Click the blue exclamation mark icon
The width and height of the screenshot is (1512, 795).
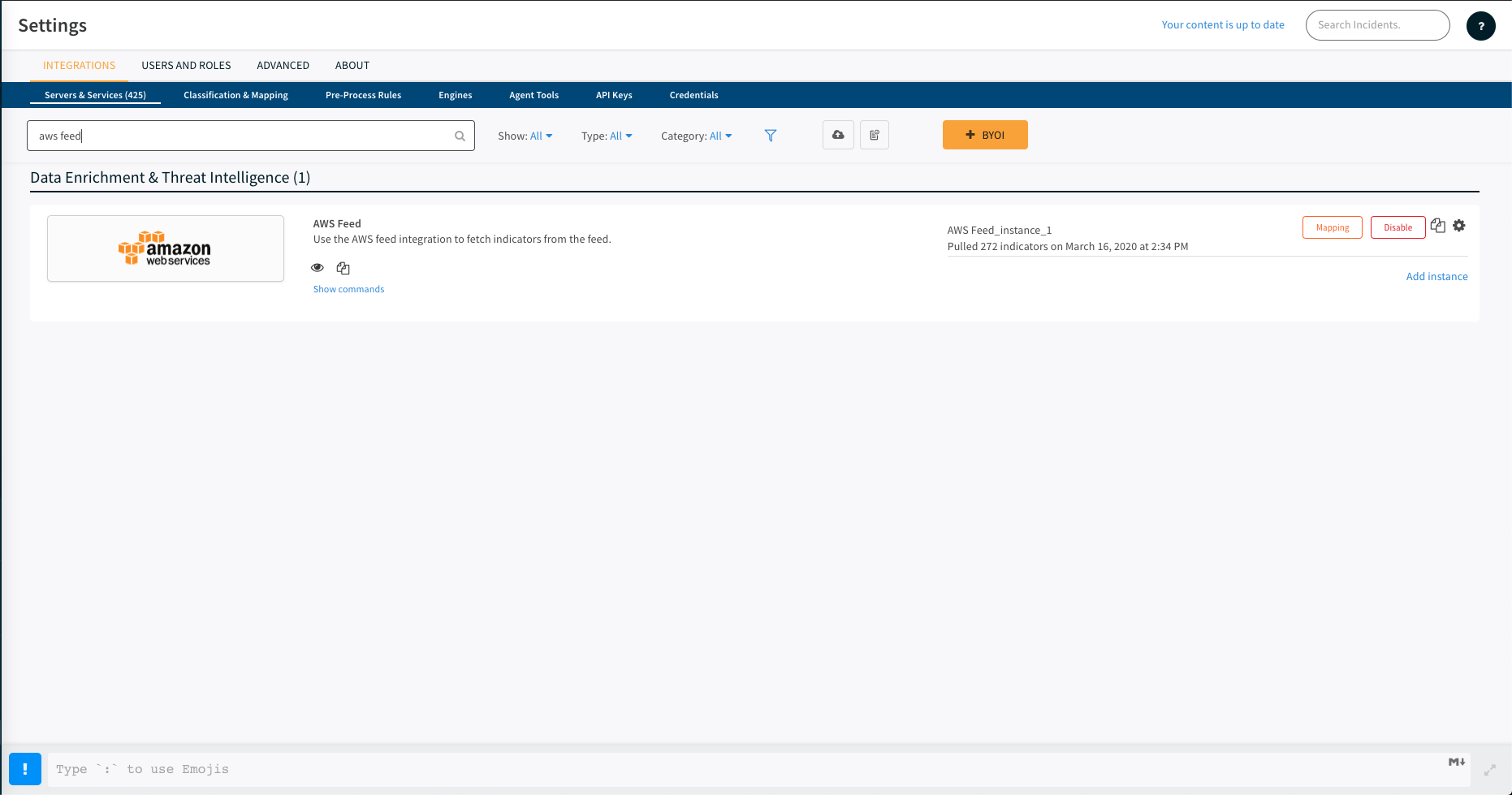(25, 768)
